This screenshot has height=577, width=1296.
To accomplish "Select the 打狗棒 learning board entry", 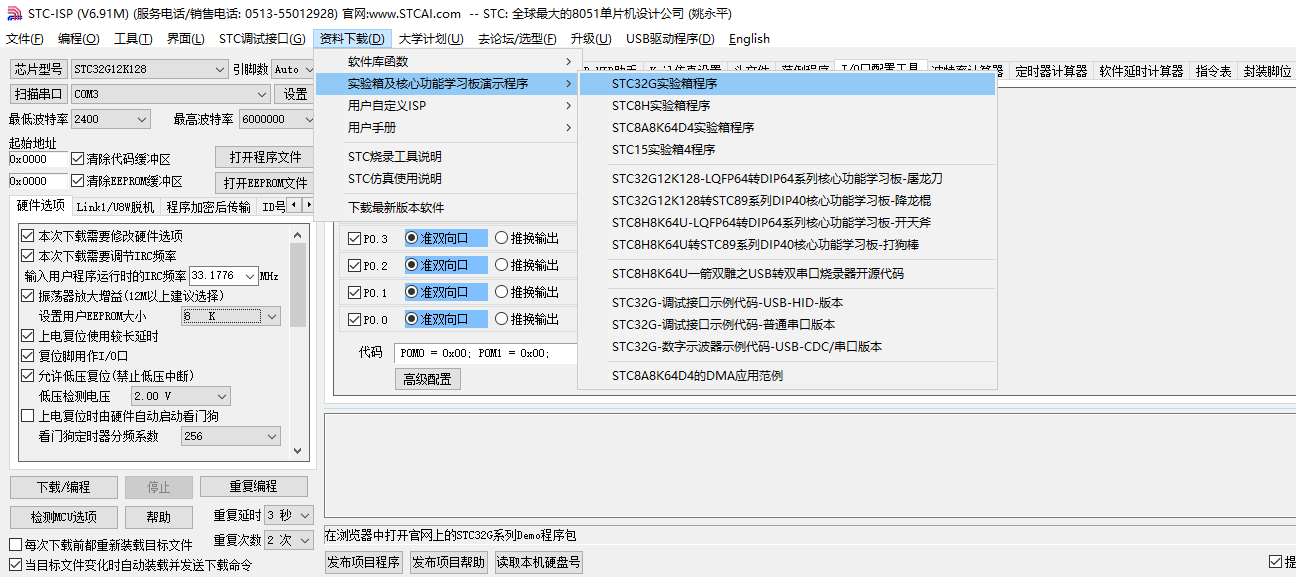I will click(x=788, y=245).
